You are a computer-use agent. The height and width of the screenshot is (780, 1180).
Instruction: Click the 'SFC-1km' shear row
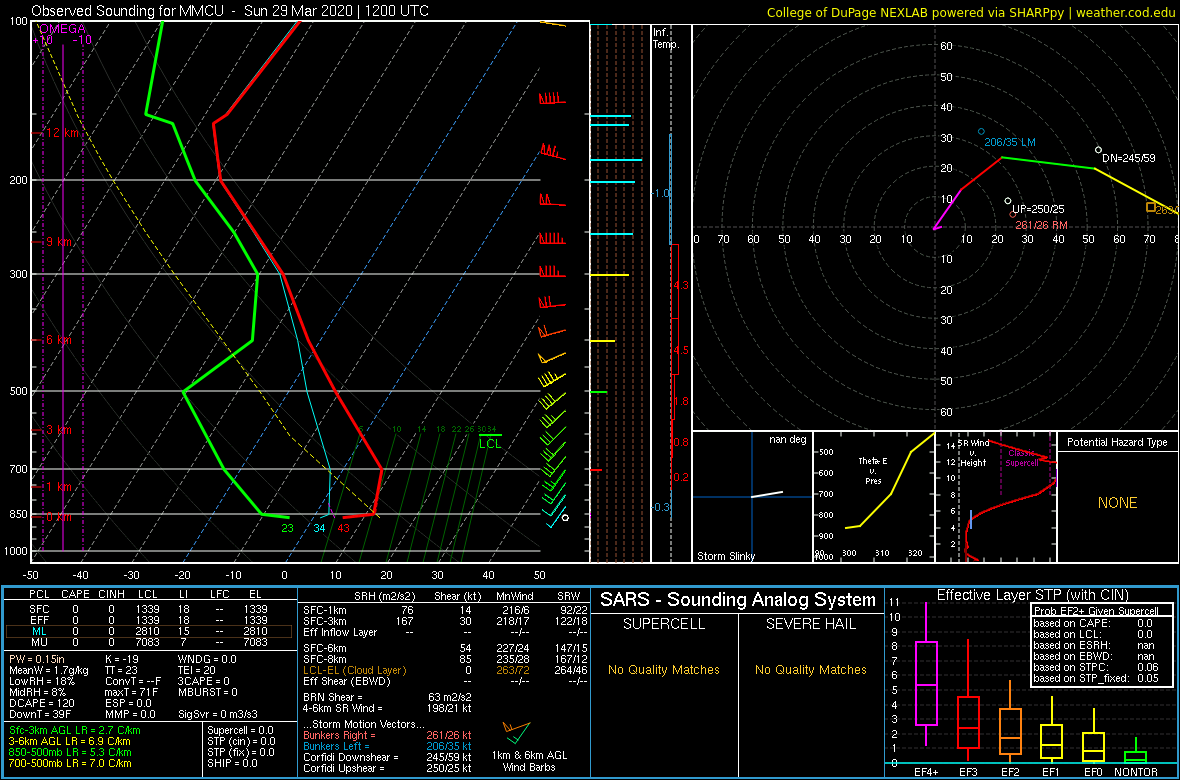[x=443, y=610]
